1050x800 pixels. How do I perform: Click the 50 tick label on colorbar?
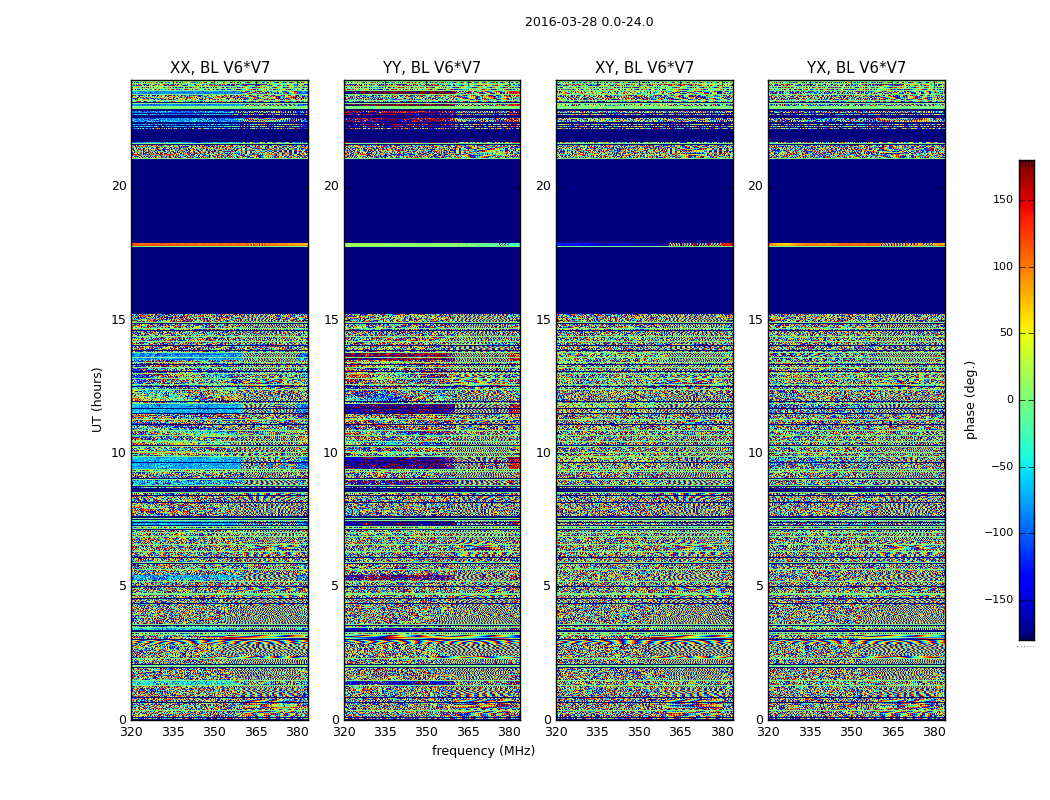pyautogui.click(x=1005, y=333)
